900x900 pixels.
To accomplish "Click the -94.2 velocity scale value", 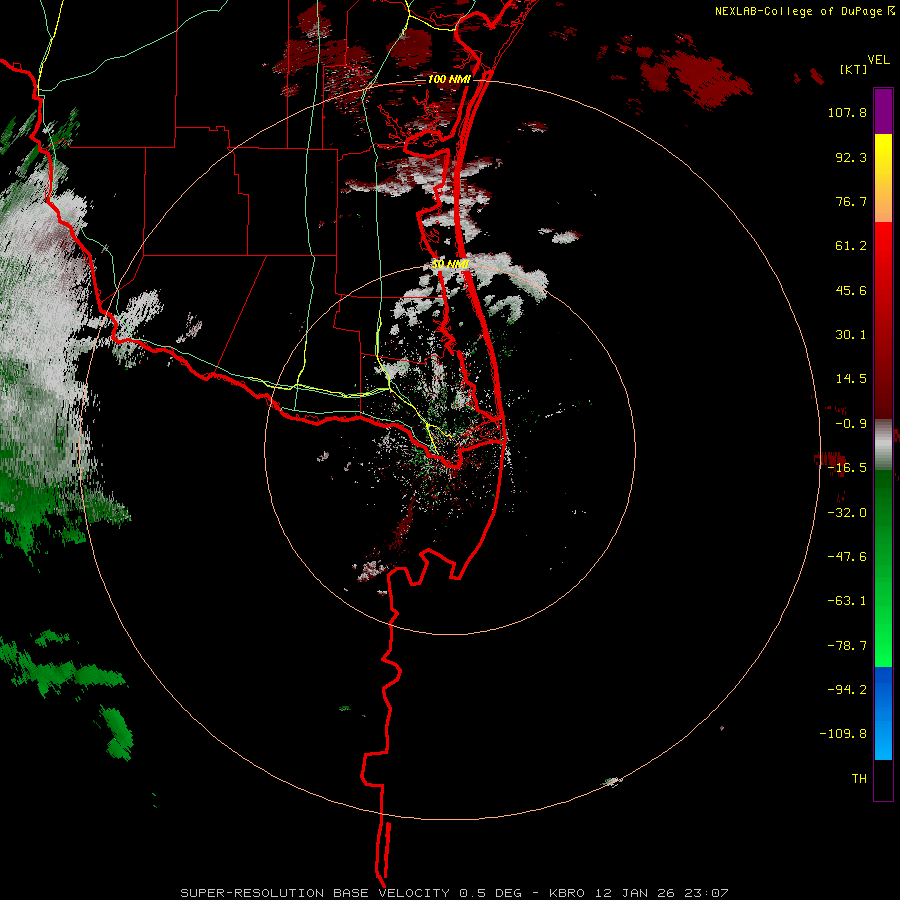I will 847,689.
